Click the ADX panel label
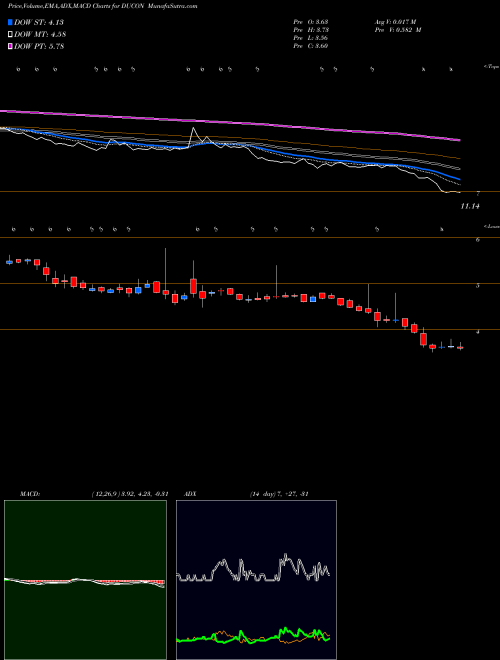The width and height of the screenshot is (500, 660). (191, 494)
